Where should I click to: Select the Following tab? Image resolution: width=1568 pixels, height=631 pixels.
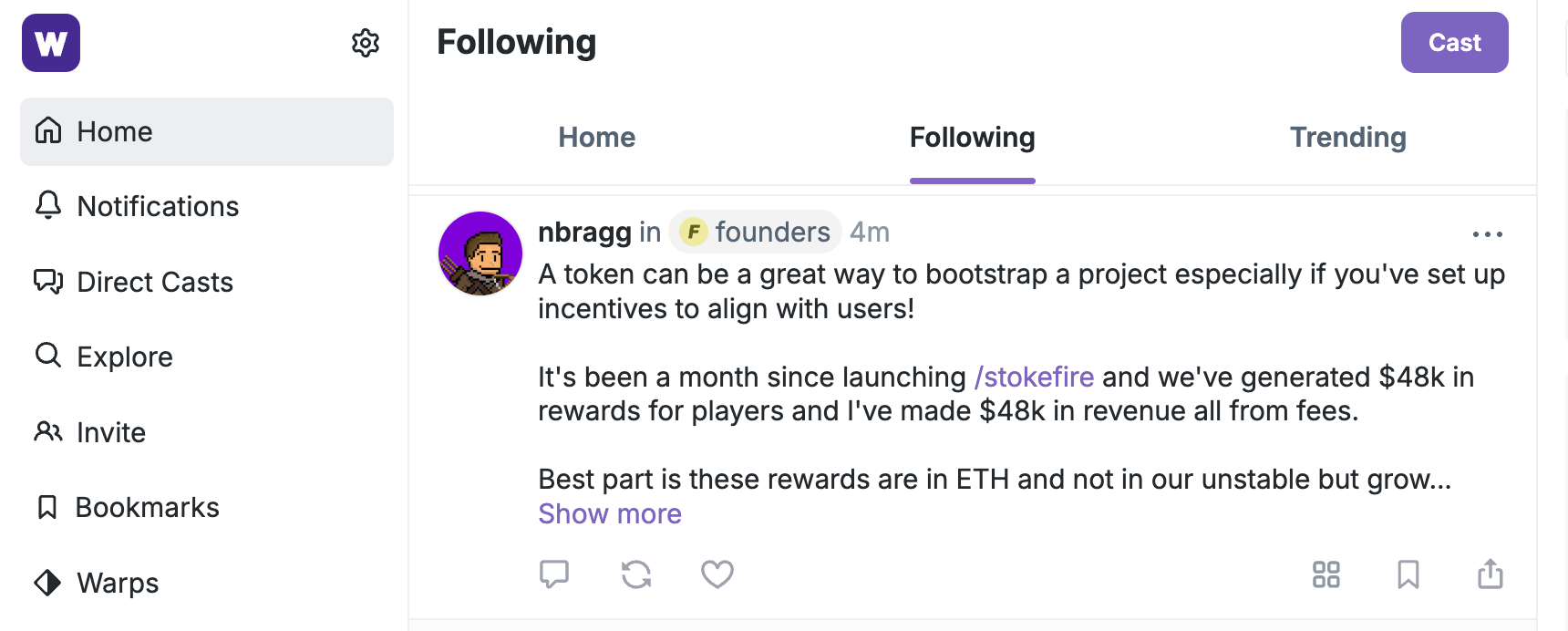(972, 138)
